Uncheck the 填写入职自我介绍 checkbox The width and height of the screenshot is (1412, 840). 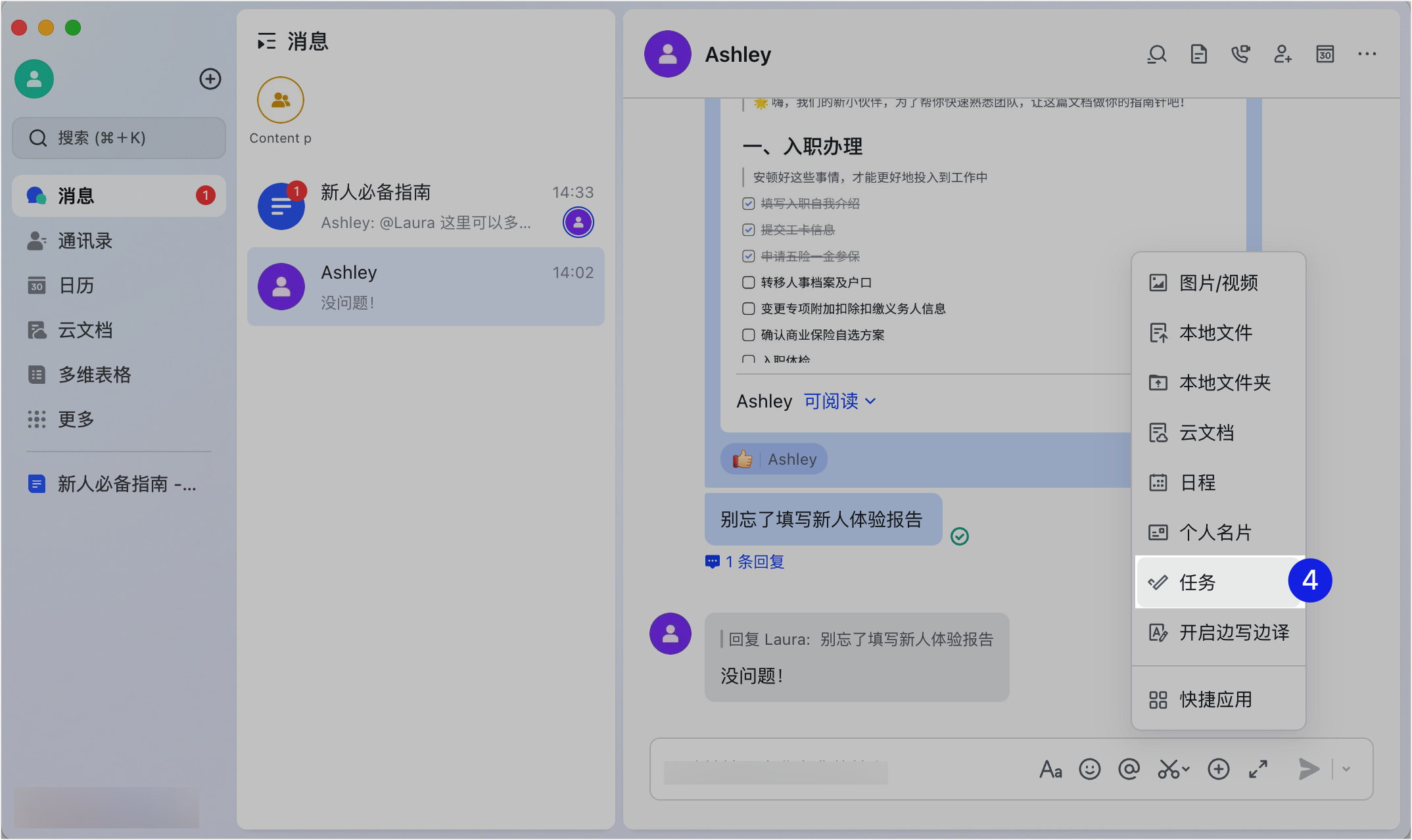(x=748, y=204)
